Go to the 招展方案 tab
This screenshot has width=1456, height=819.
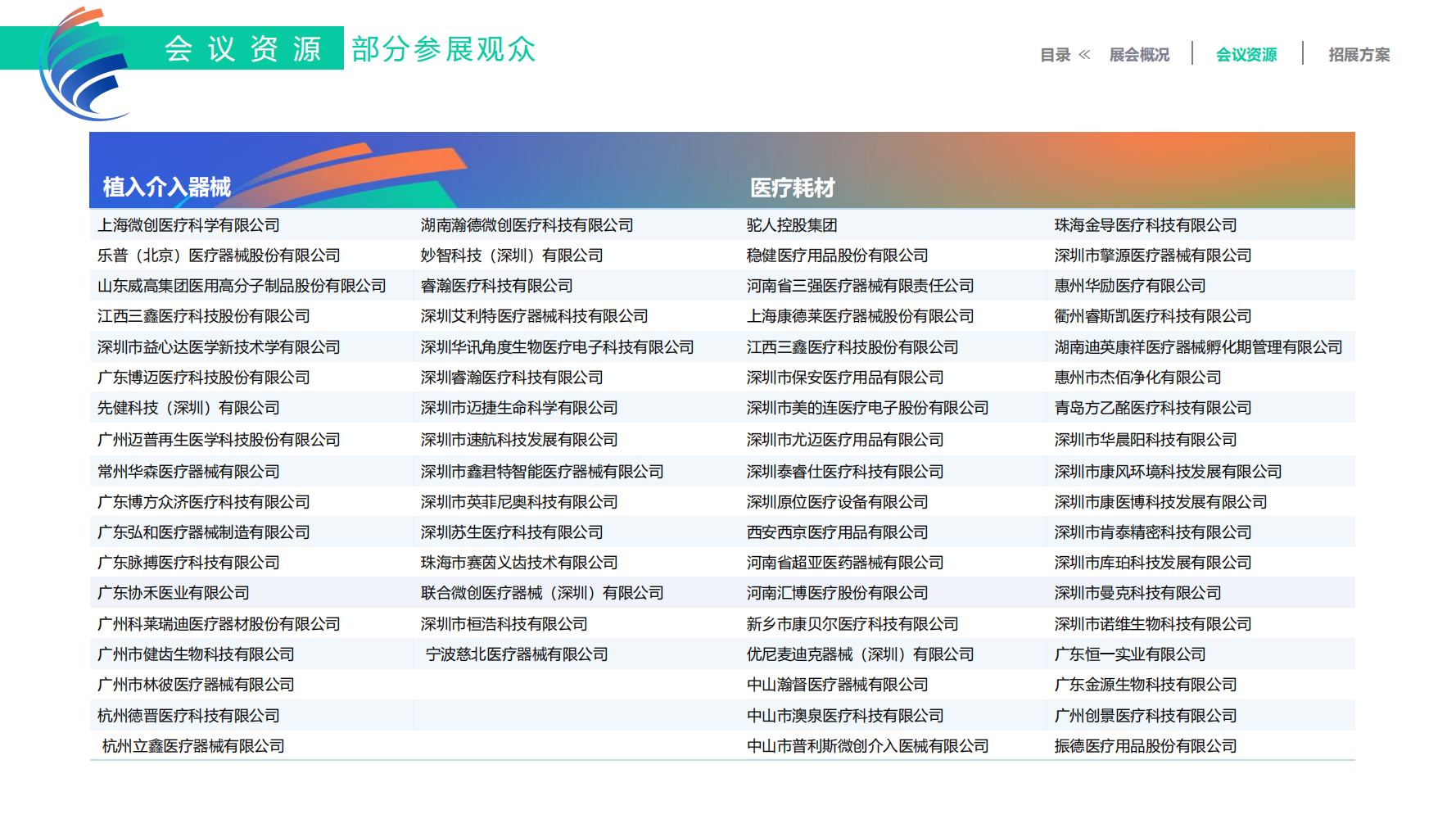click(x=1359, y=55)
